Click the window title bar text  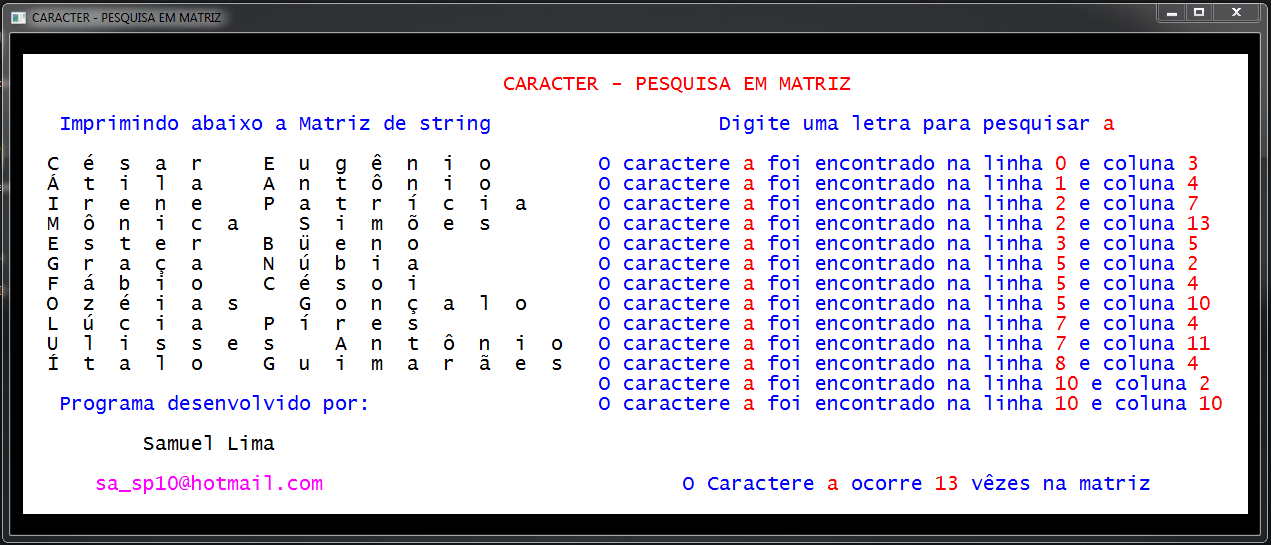pyautogui.click(x=126, y=18)
